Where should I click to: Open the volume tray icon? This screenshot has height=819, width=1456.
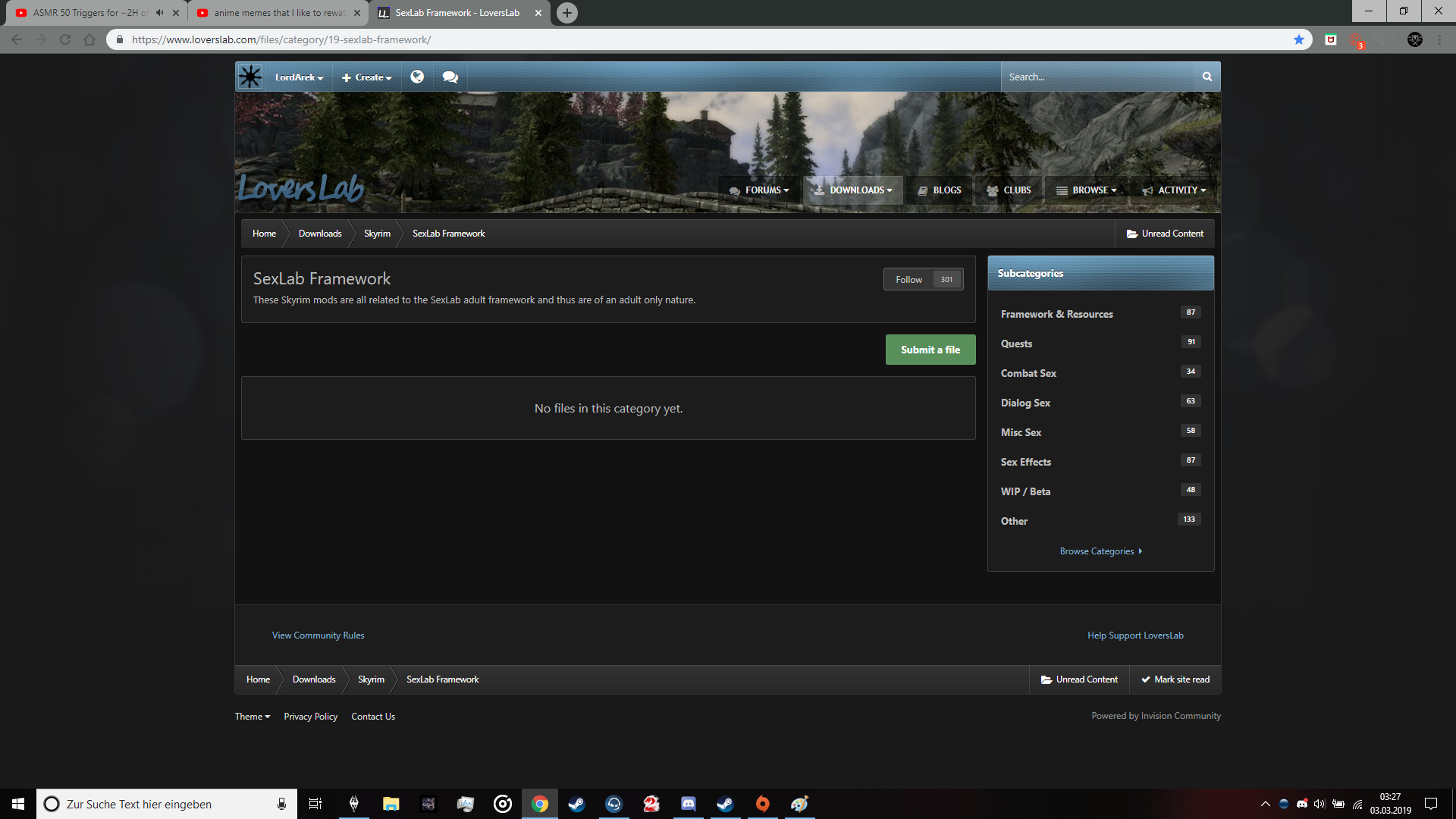coord(1319,804)
